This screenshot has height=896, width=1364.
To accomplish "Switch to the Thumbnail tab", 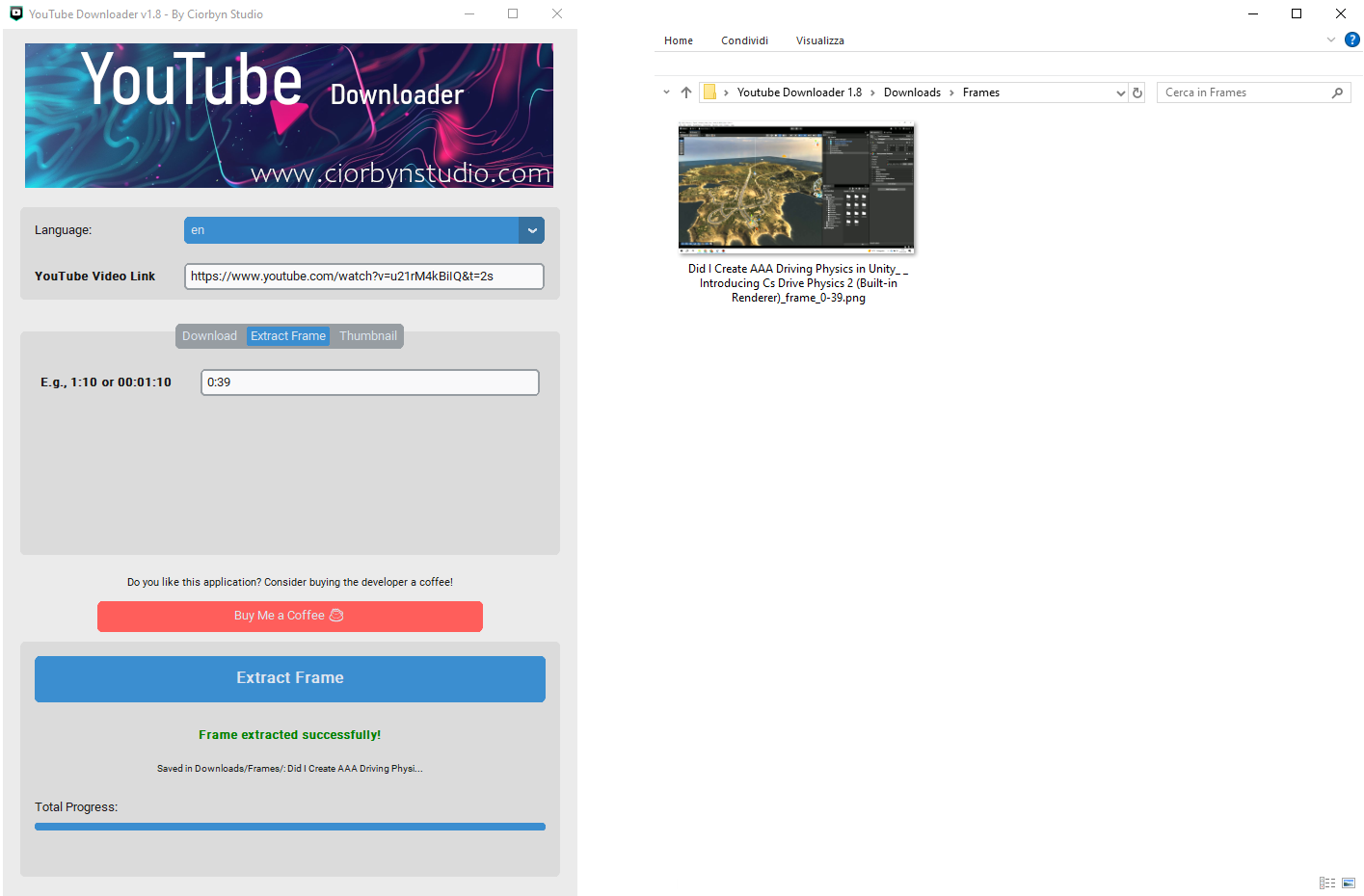I will click(x=368, y=336).
